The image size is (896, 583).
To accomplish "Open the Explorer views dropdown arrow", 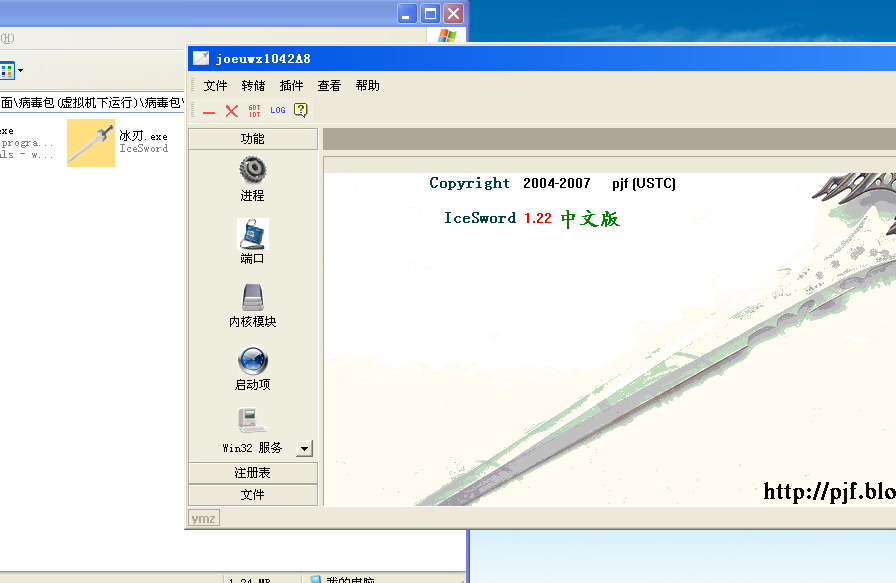I will 20,71.
